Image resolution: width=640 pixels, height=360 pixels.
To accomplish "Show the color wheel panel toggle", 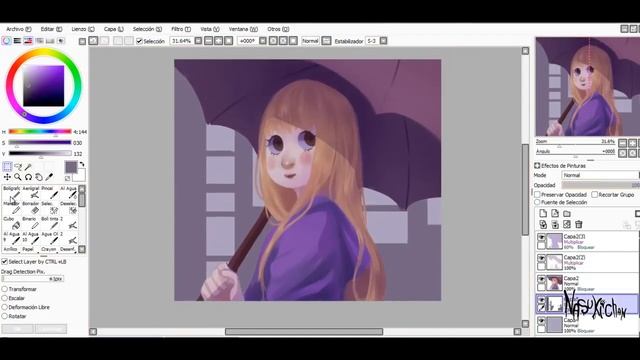I will point(6,41).
